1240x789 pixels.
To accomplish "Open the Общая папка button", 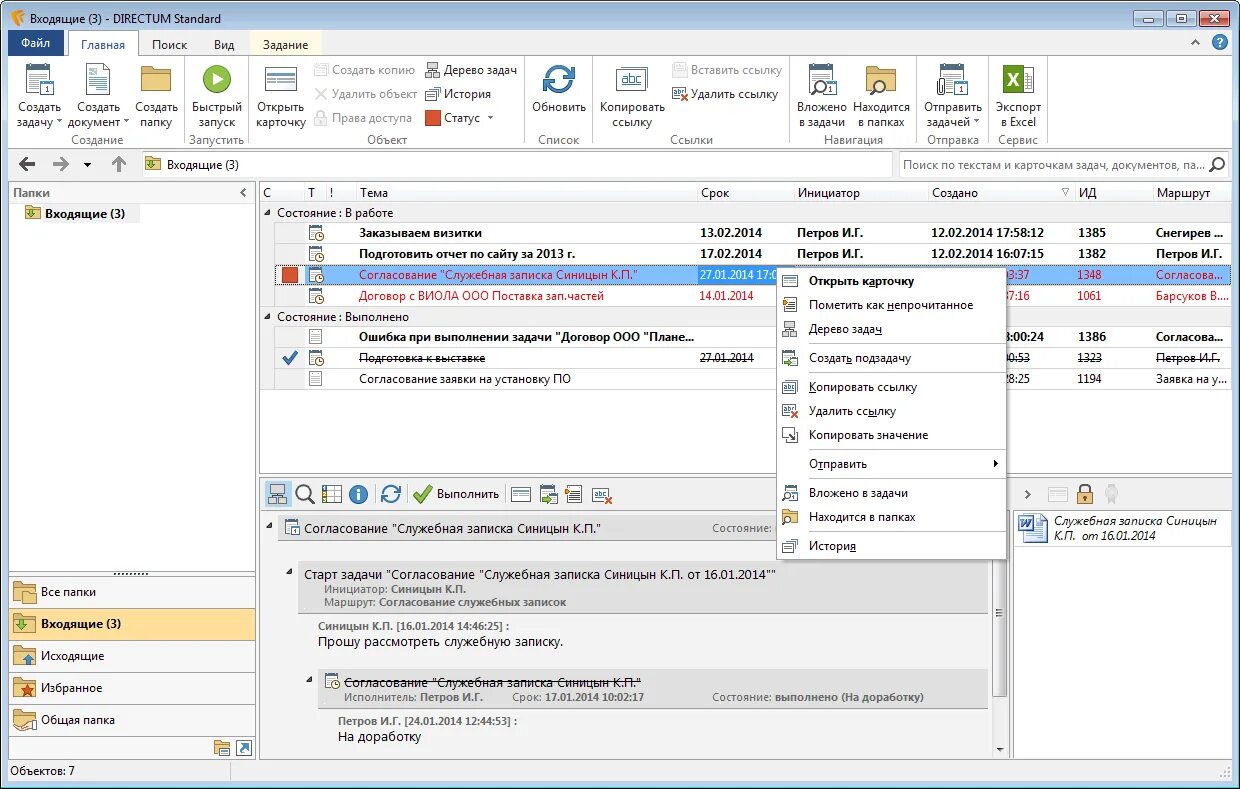I will coord(132,720).
